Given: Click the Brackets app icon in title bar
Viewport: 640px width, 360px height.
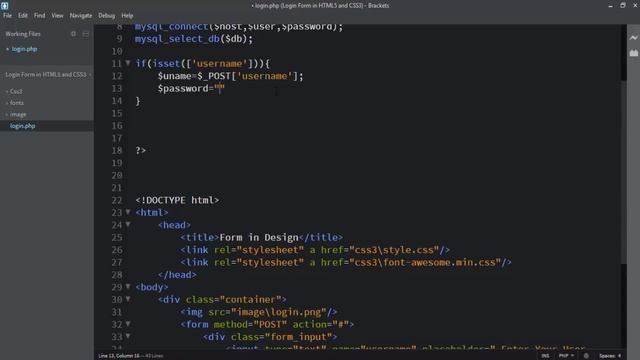Looking at the screenshot, I should 4,5.
